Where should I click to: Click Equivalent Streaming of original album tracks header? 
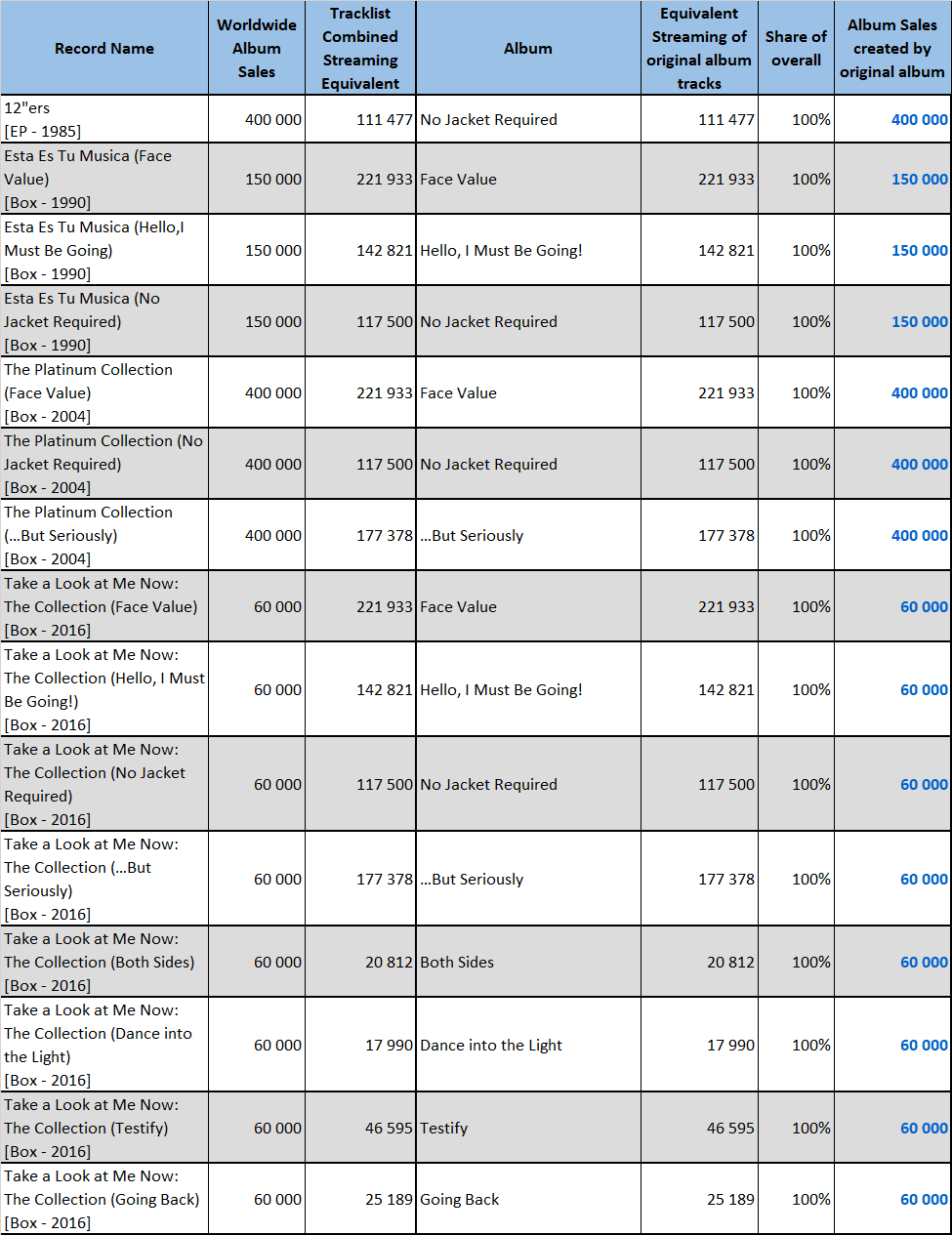click(699, 48)
